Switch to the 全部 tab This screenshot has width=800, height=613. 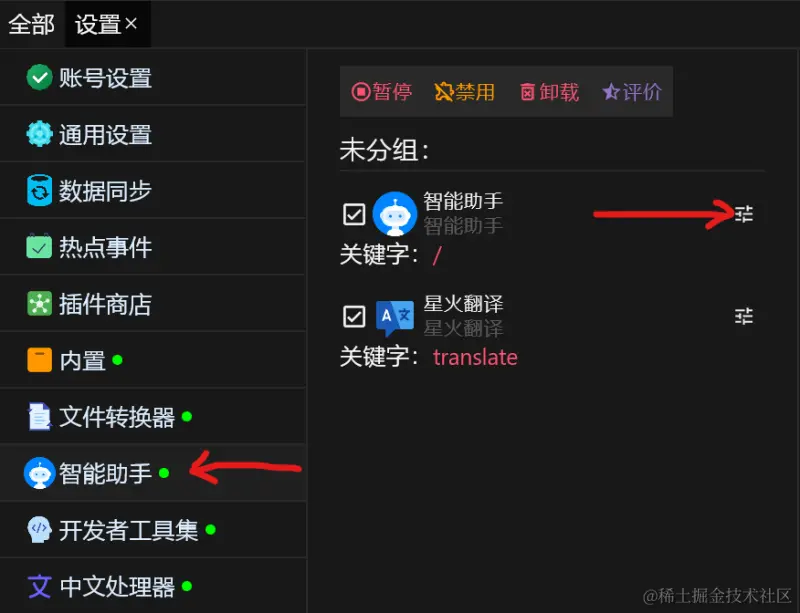(32, 24)
